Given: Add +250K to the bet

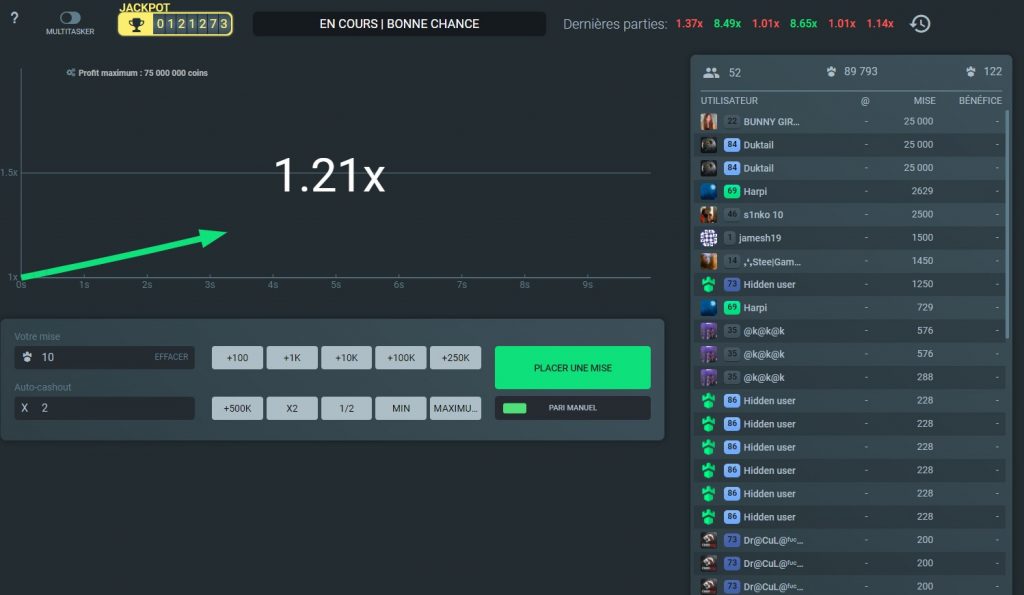Looking at the screenshot, I should coord(455,358).
